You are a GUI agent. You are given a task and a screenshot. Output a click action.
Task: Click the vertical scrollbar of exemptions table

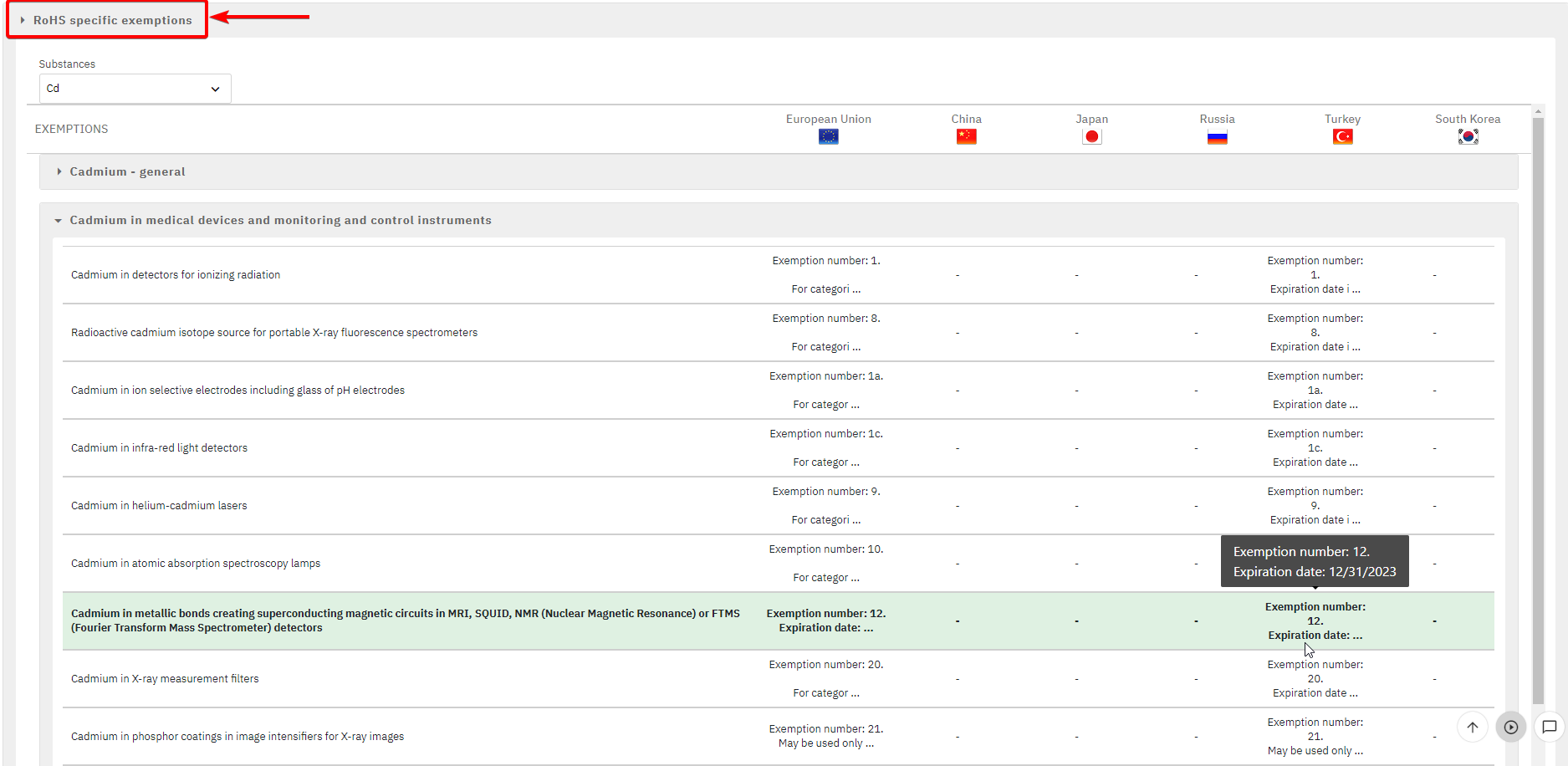(x=1537, y=401)
